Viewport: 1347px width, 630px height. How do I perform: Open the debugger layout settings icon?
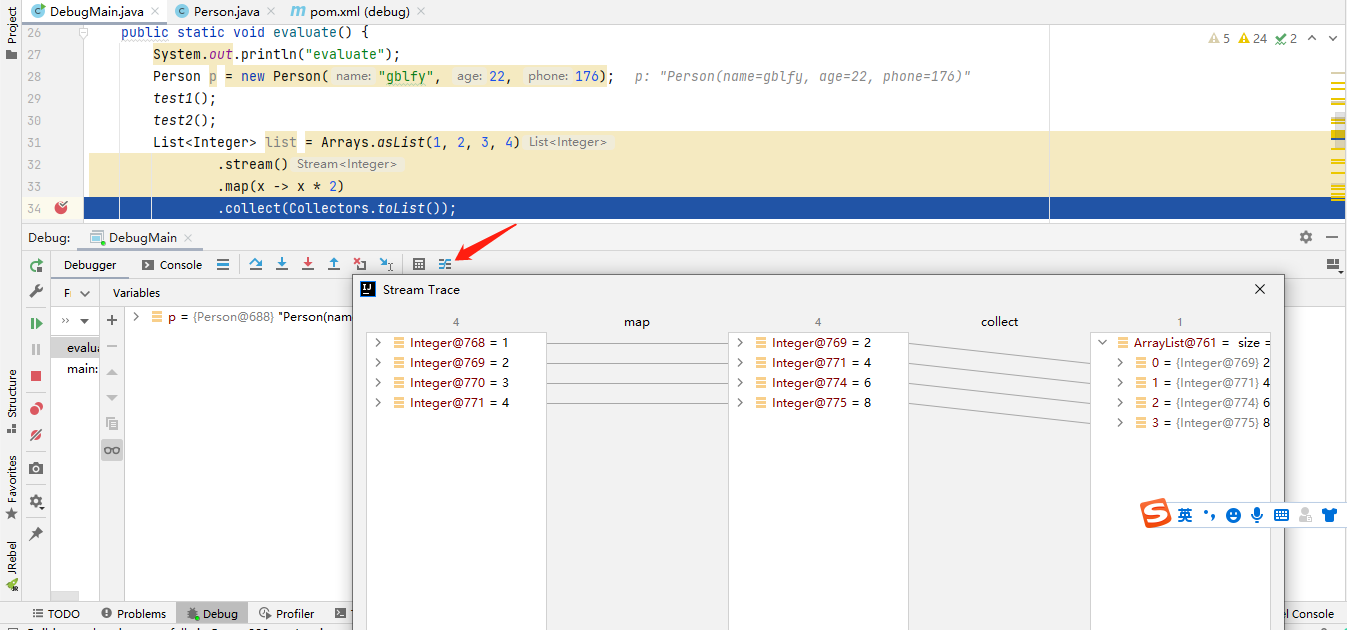[1332, 265]
